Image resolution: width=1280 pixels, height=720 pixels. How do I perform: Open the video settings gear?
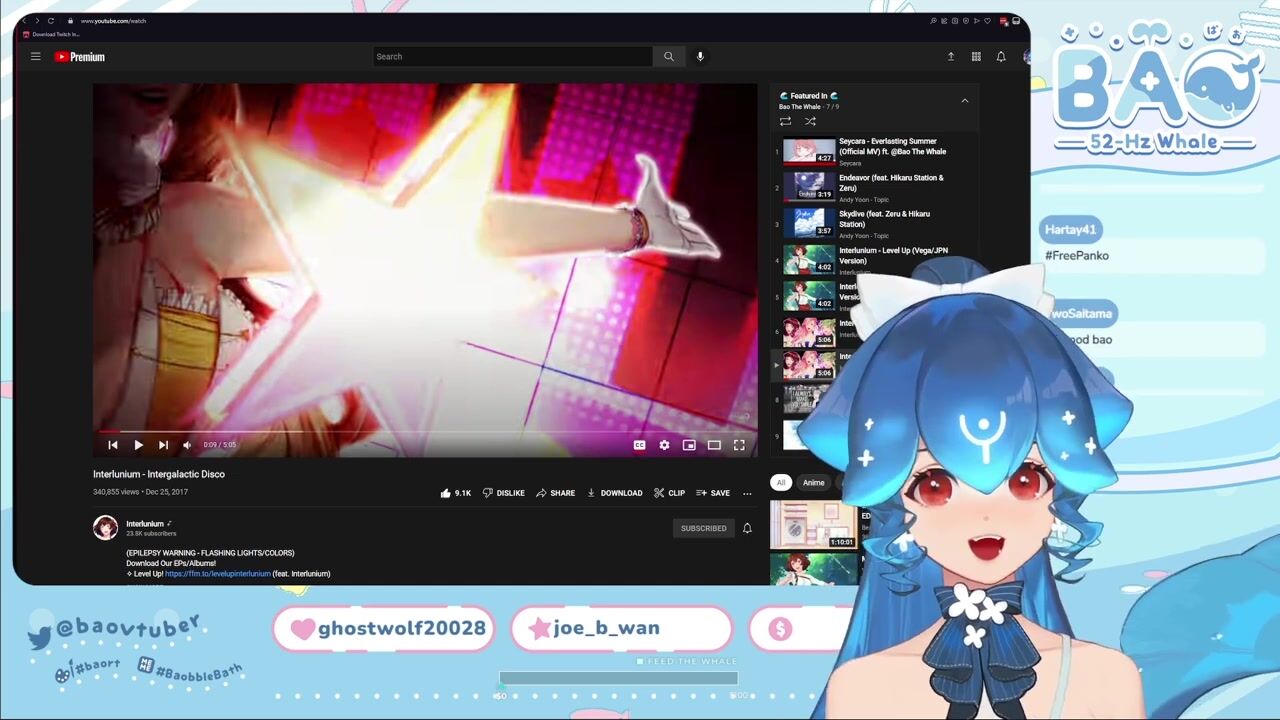664,445
